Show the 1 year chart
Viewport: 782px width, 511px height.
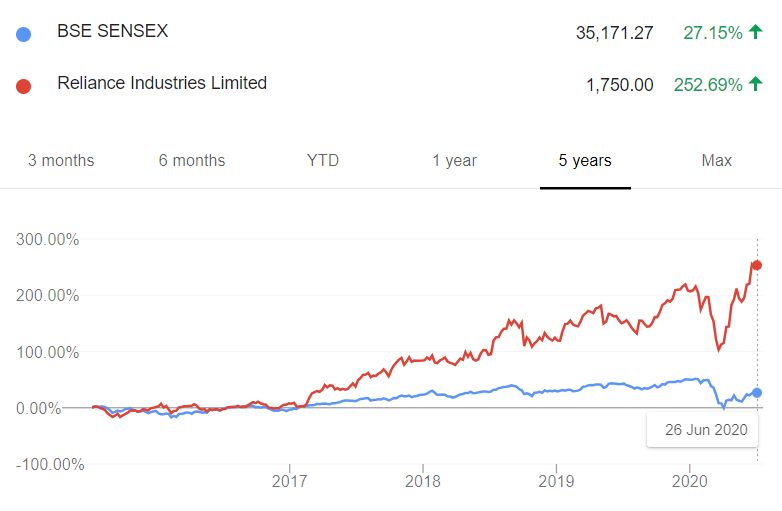[454, 161]
